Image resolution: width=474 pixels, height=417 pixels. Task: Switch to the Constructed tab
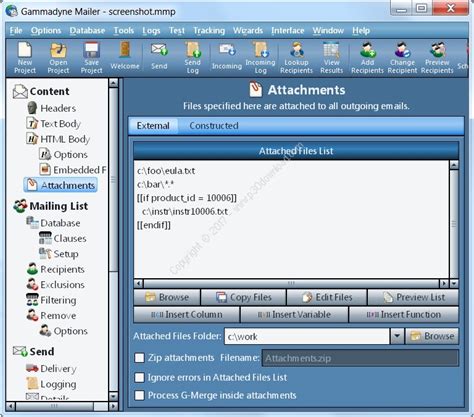click(214, 126)
